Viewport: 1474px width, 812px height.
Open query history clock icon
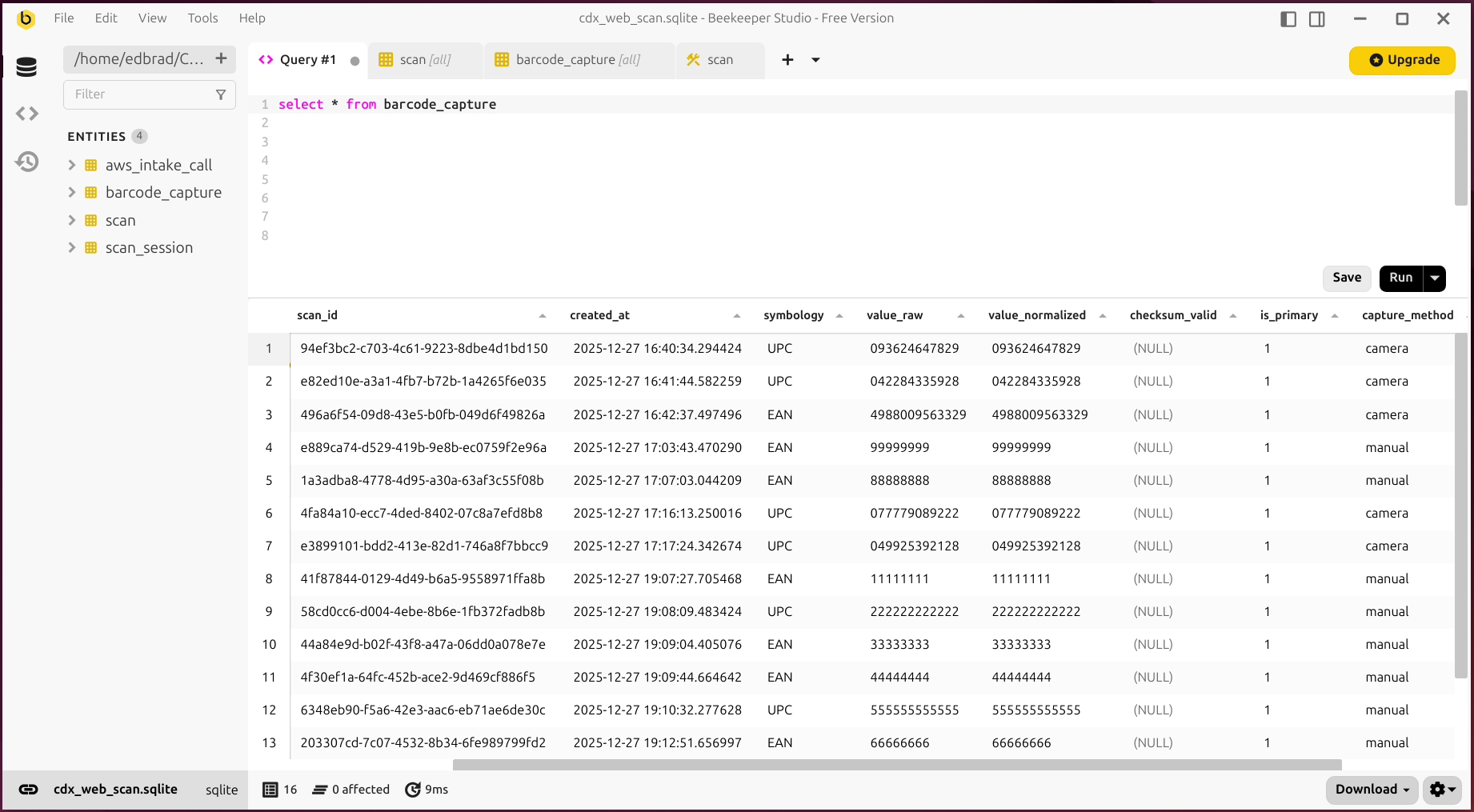pos(26,162)
